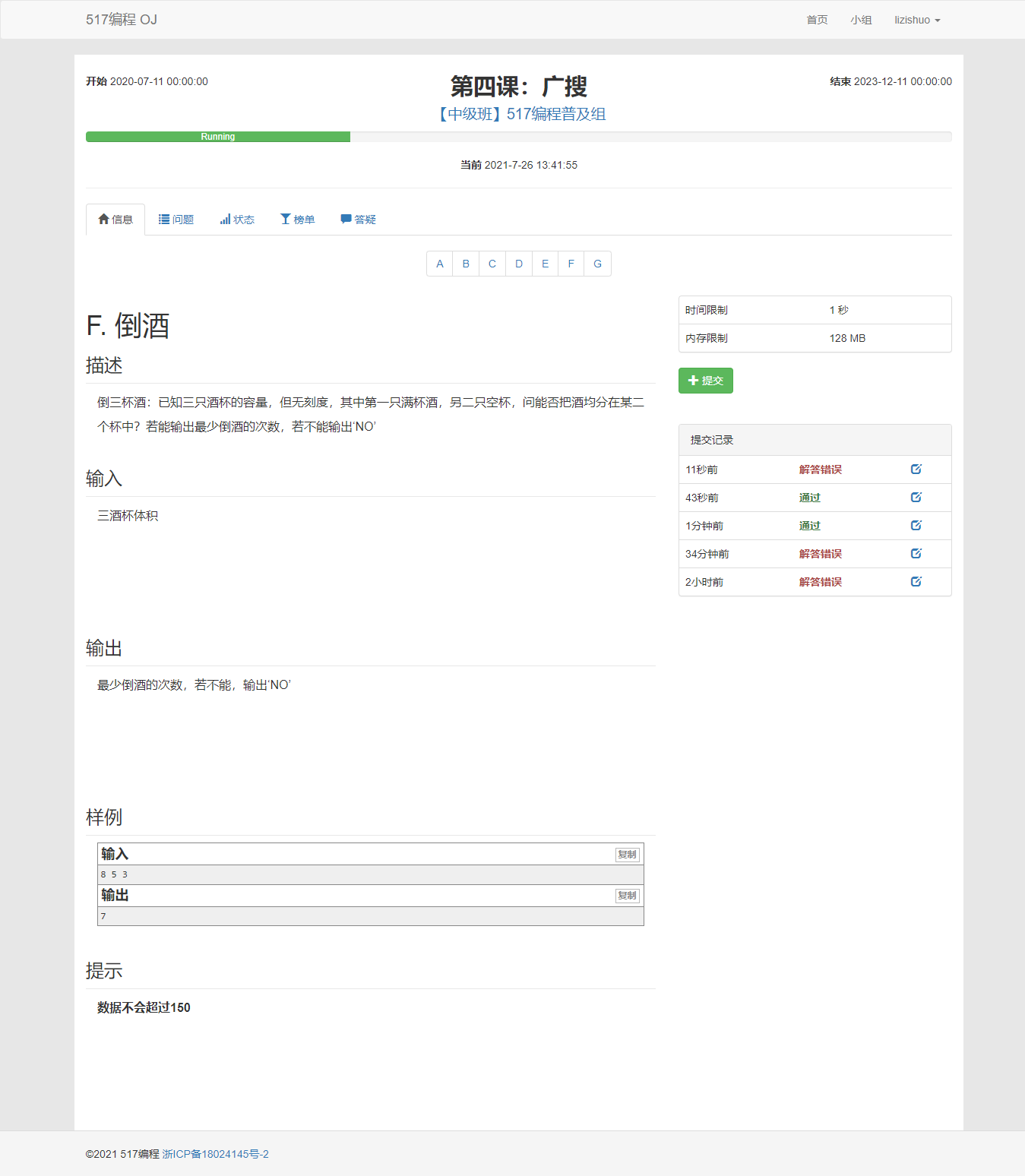Click the Running progress bar
Screen dimensions: 1025x1176
(217, 137)
